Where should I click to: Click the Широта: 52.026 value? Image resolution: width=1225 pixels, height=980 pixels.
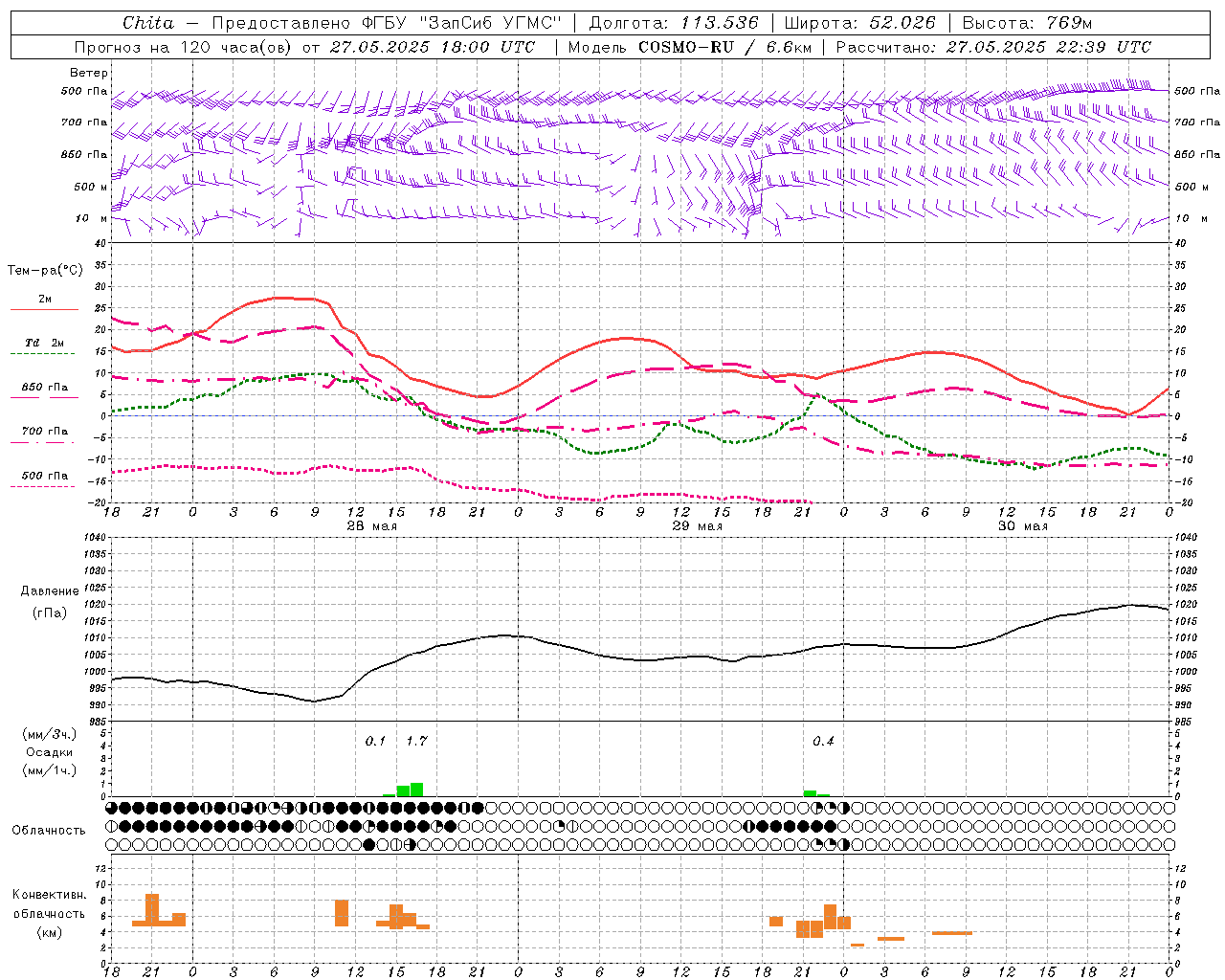click(859, 23)
